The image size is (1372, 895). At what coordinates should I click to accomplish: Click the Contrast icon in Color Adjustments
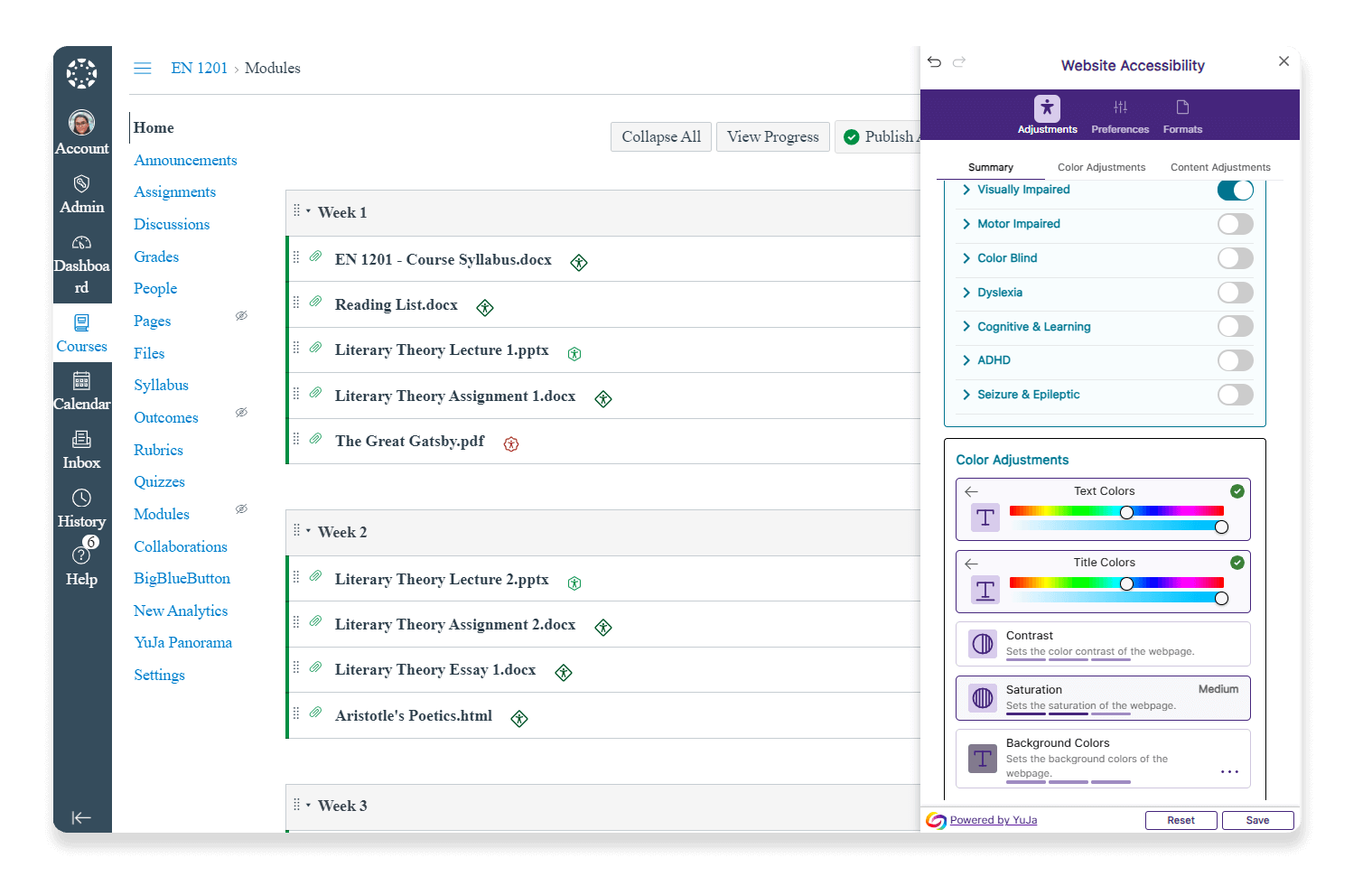tap(983, 644)
